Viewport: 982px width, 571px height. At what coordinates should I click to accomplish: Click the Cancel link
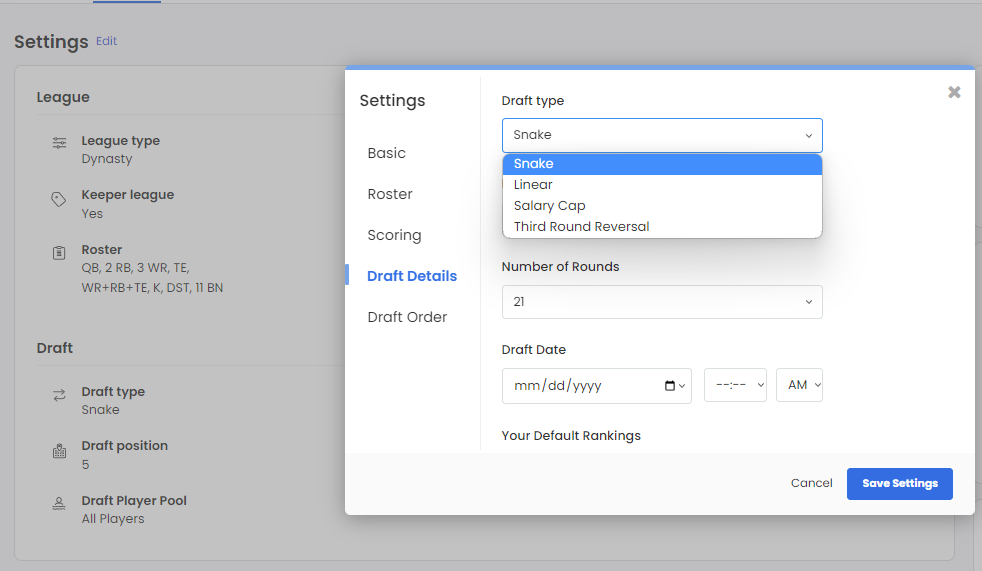[x=811, y=483]
